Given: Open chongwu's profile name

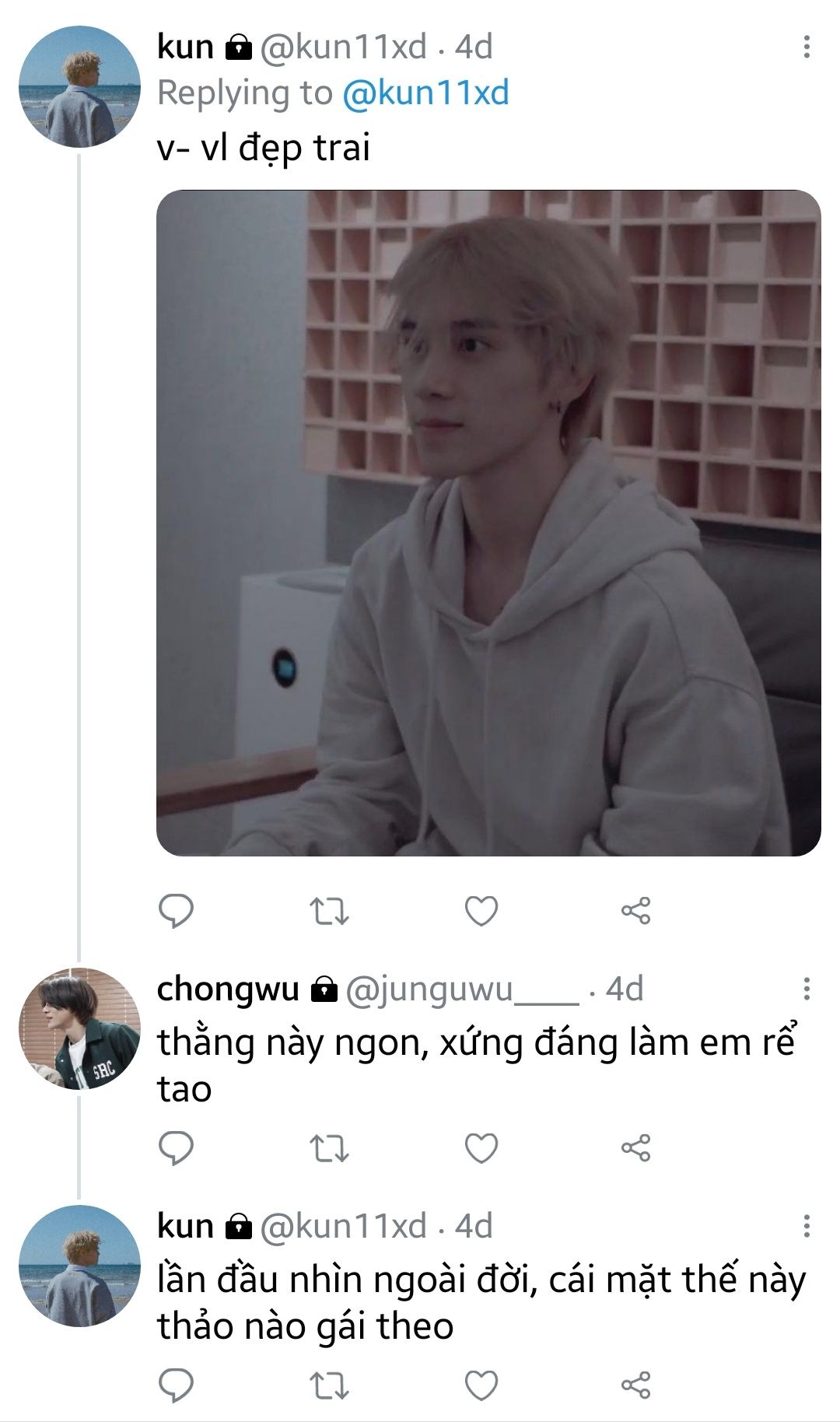Looking at the screenshot, I should click(228, 989).
